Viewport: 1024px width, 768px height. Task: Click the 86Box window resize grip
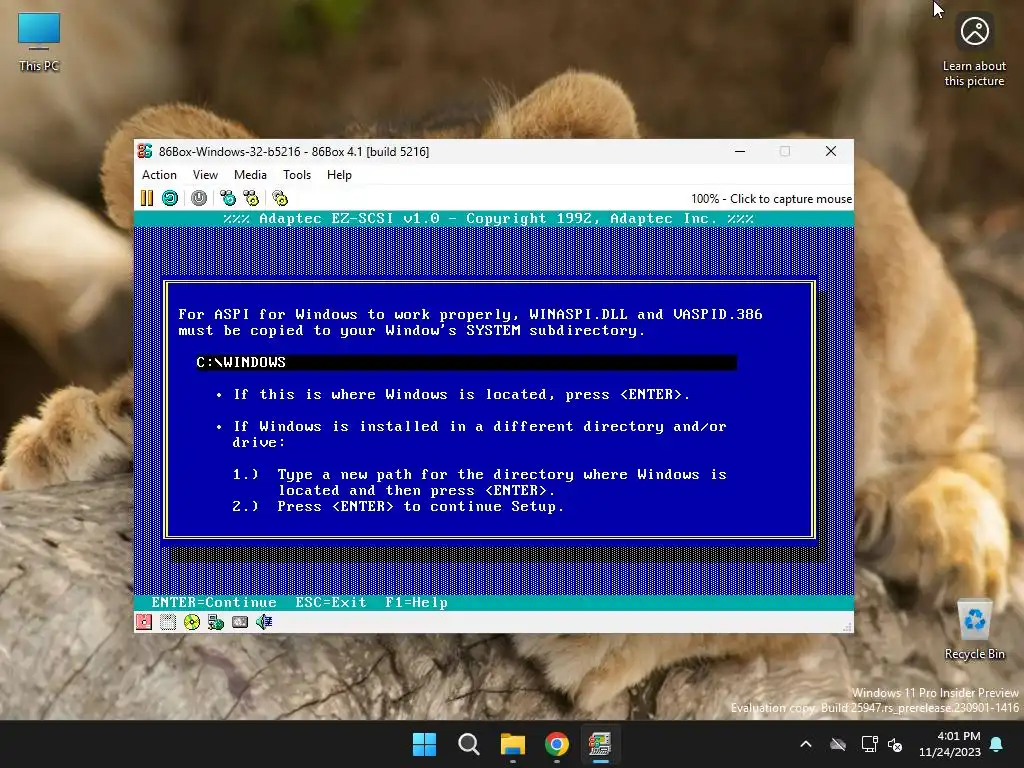[x=847, y=627]
